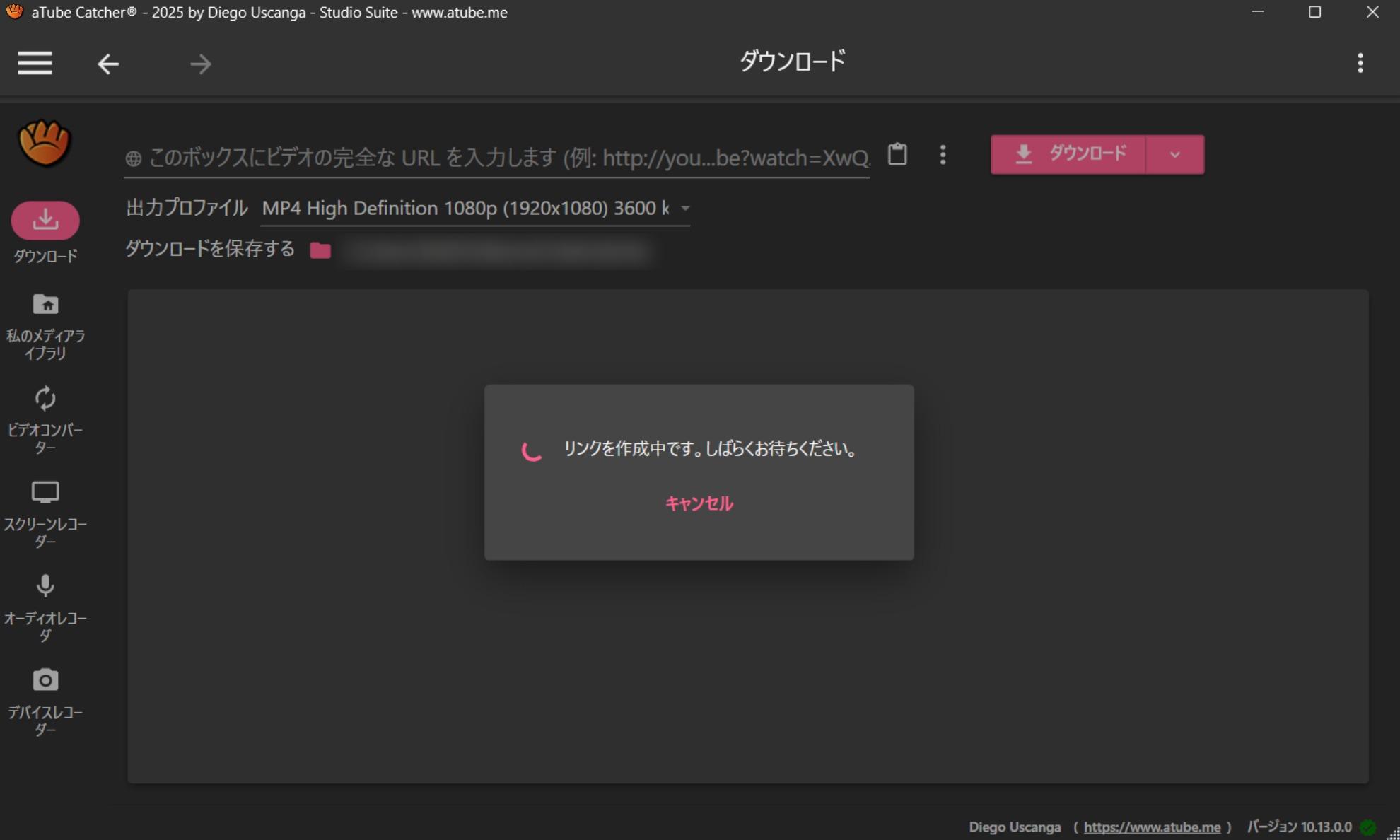Click the video URL input box
Image resolution: width=1400 pixels, height=840 pixels.
[x=497, y=158]
